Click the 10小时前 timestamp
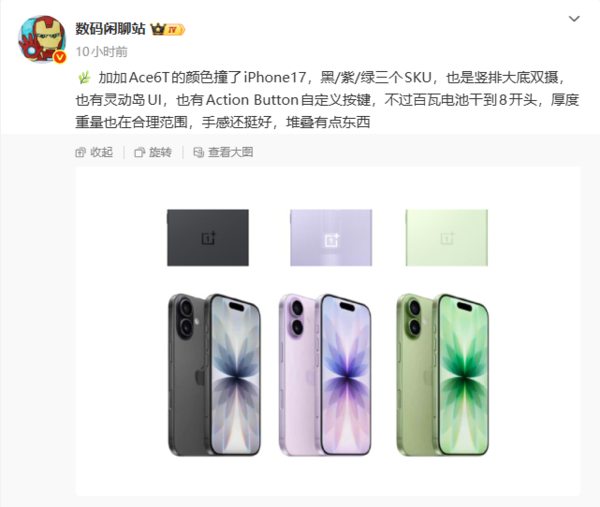 101,52
